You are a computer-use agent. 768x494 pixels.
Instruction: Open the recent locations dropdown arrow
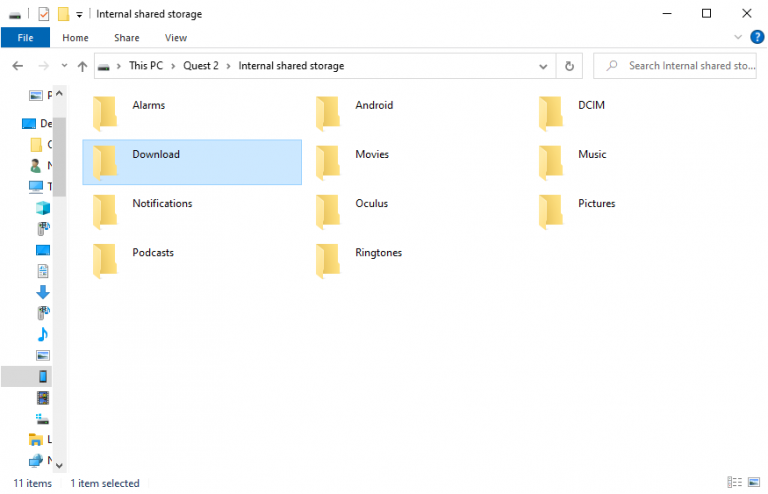(x=63, y=66)
